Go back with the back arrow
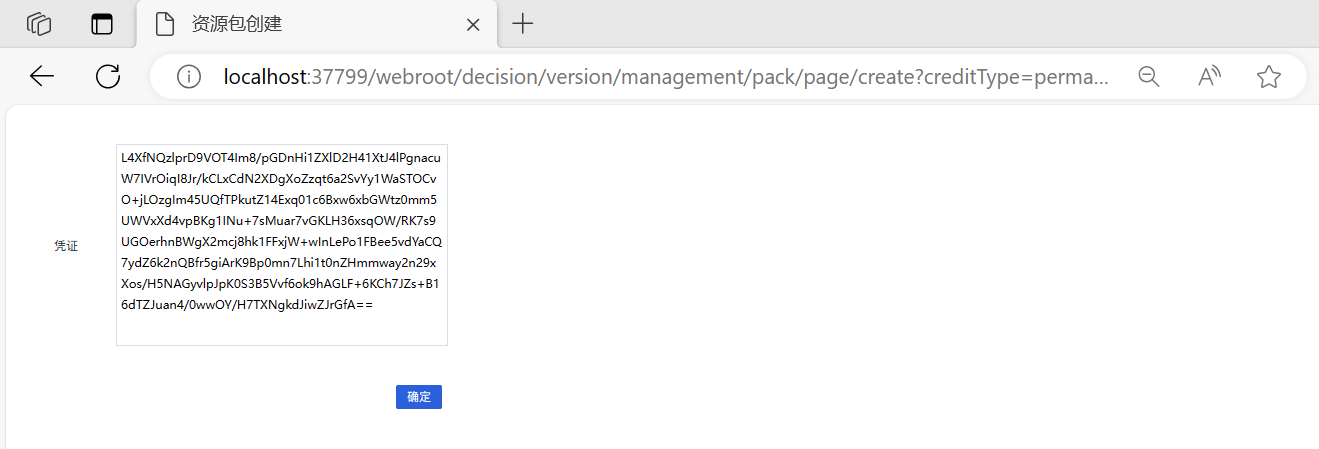 (x=42, y=76)
